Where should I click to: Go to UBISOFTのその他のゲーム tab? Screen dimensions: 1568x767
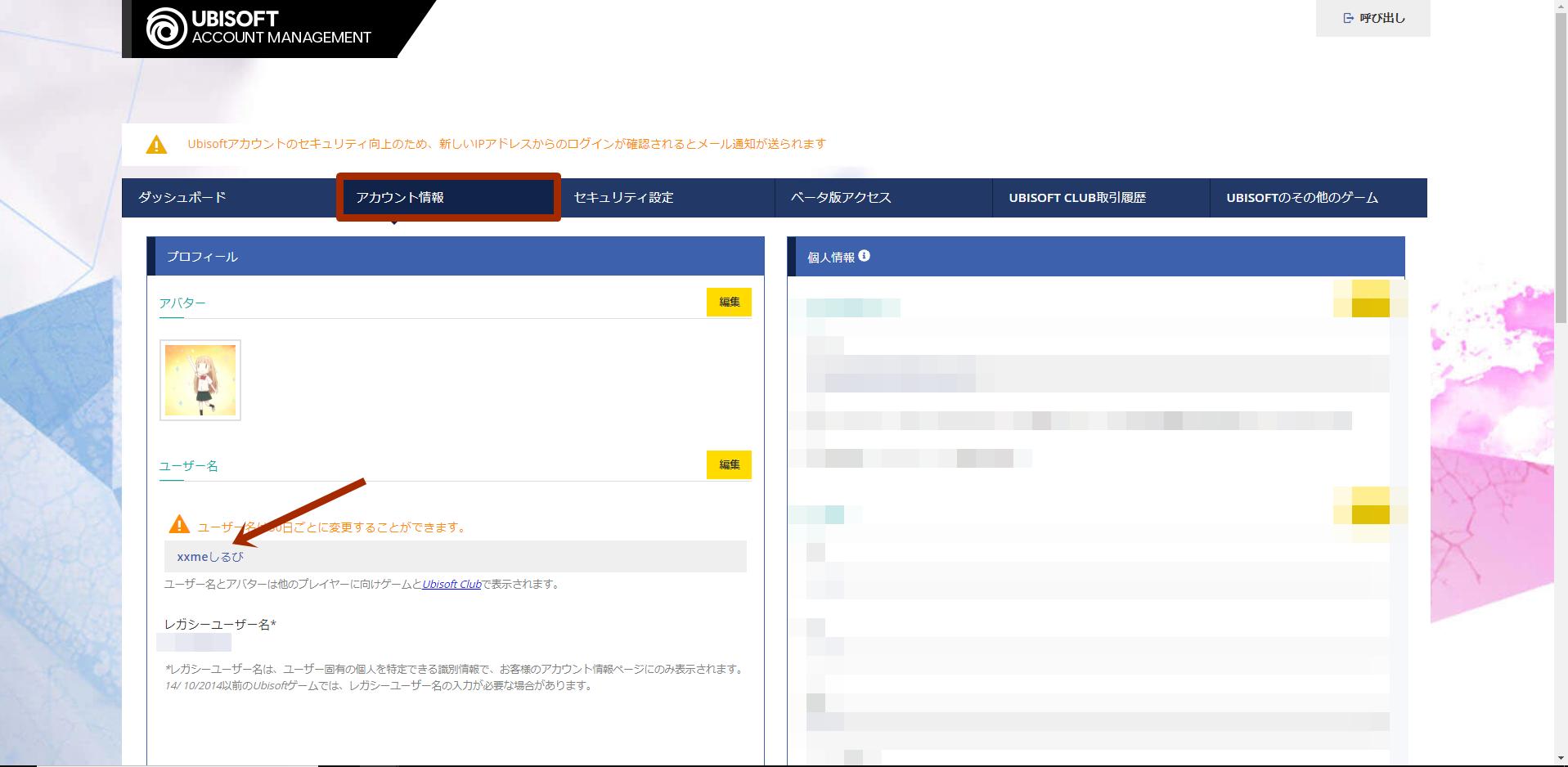point(1319,198)
